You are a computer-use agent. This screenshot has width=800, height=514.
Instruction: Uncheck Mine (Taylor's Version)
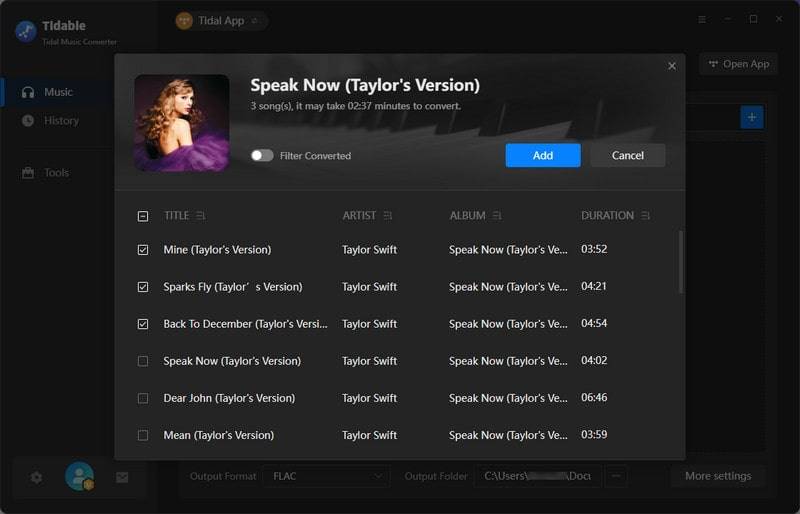point(143,250)
